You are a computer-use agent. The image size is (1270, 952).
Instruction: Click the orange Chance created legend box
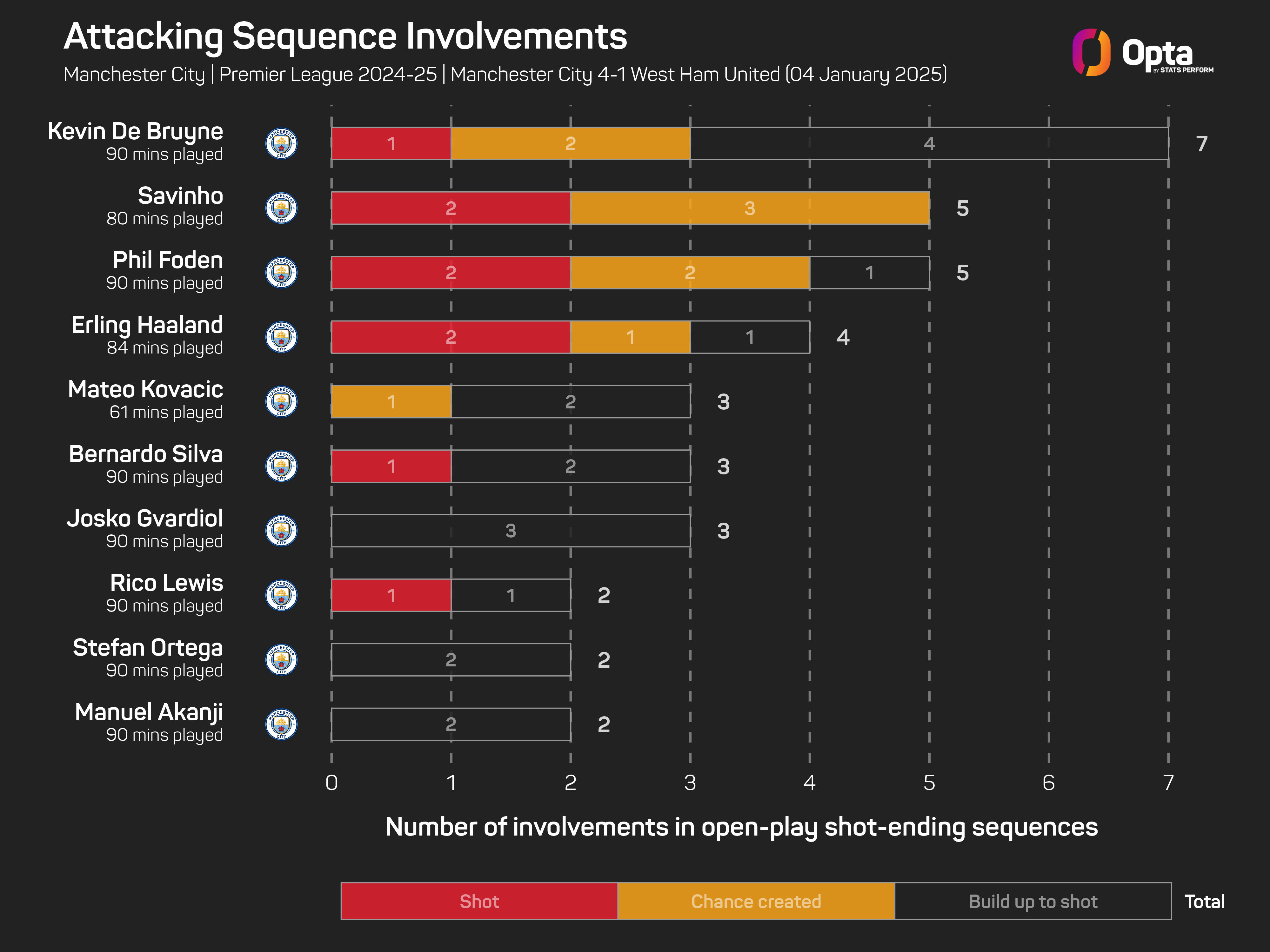coord(756,901)
